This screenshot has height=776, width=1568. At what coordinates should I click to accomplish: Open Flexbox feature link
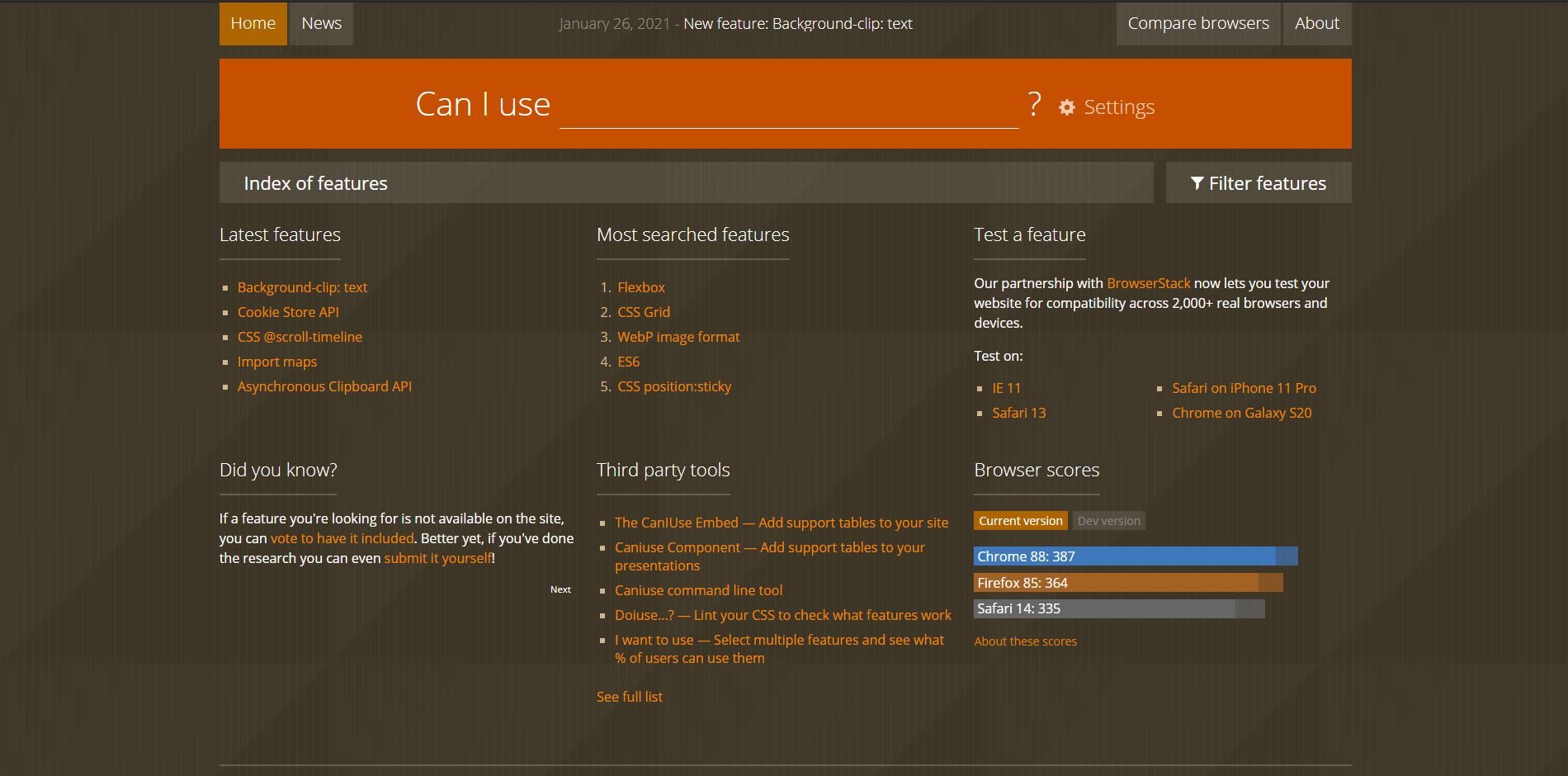click(641, 287)
